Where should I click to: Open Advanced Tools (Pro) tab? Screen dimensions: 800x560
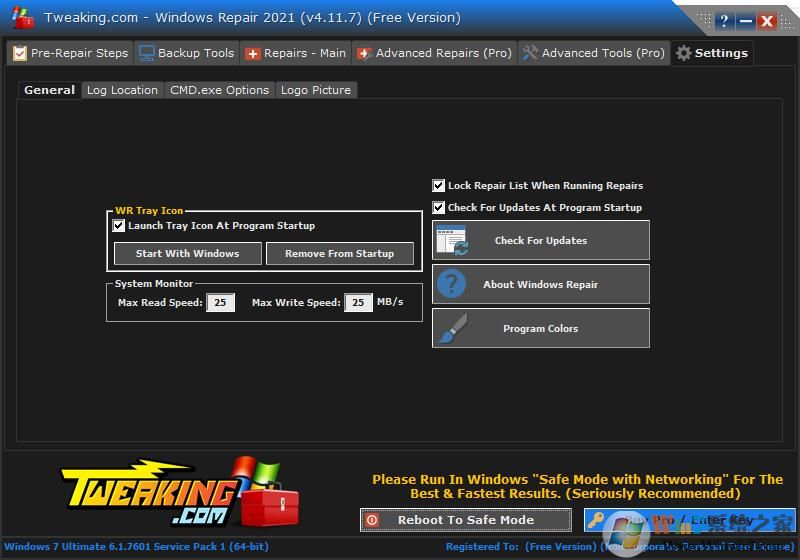[x=594, y=53]
